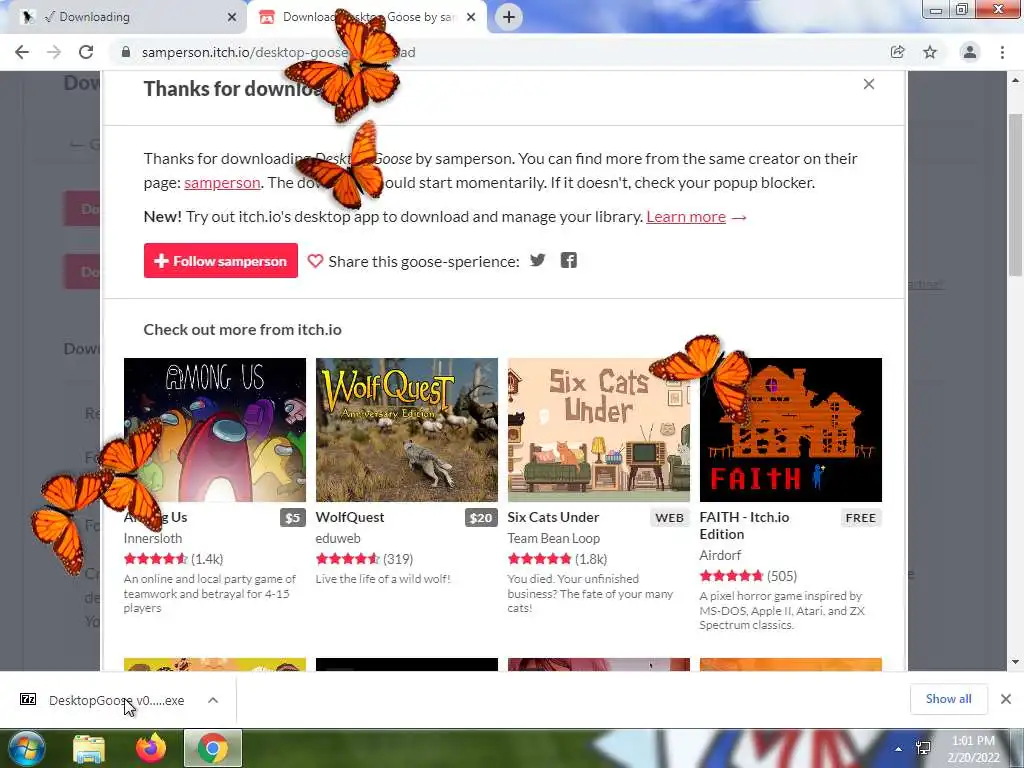Screen dimensions: 1024x768
Task: Share on Facebook icon
Action: click(569, 261)
